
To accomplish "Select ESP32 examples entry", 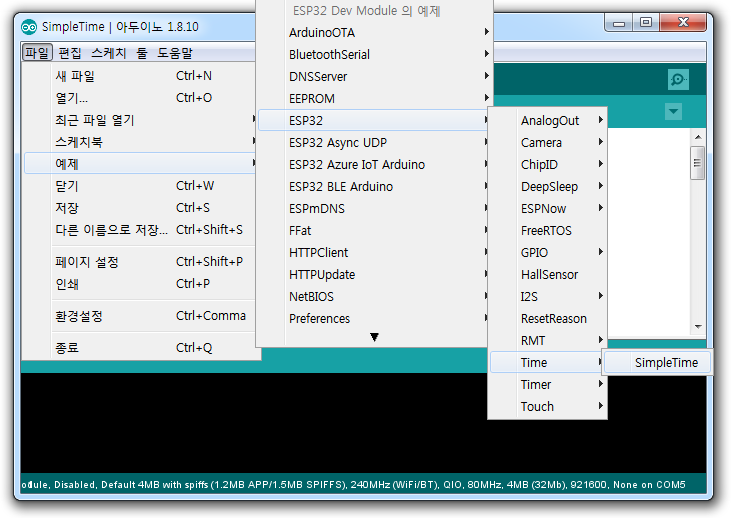I will pyautogui.click(x=374, y=120).
